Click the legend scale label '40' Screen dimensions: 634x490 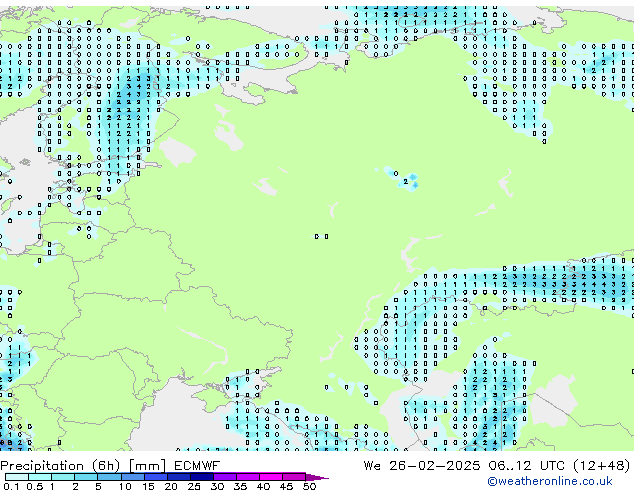coord(263,486)
